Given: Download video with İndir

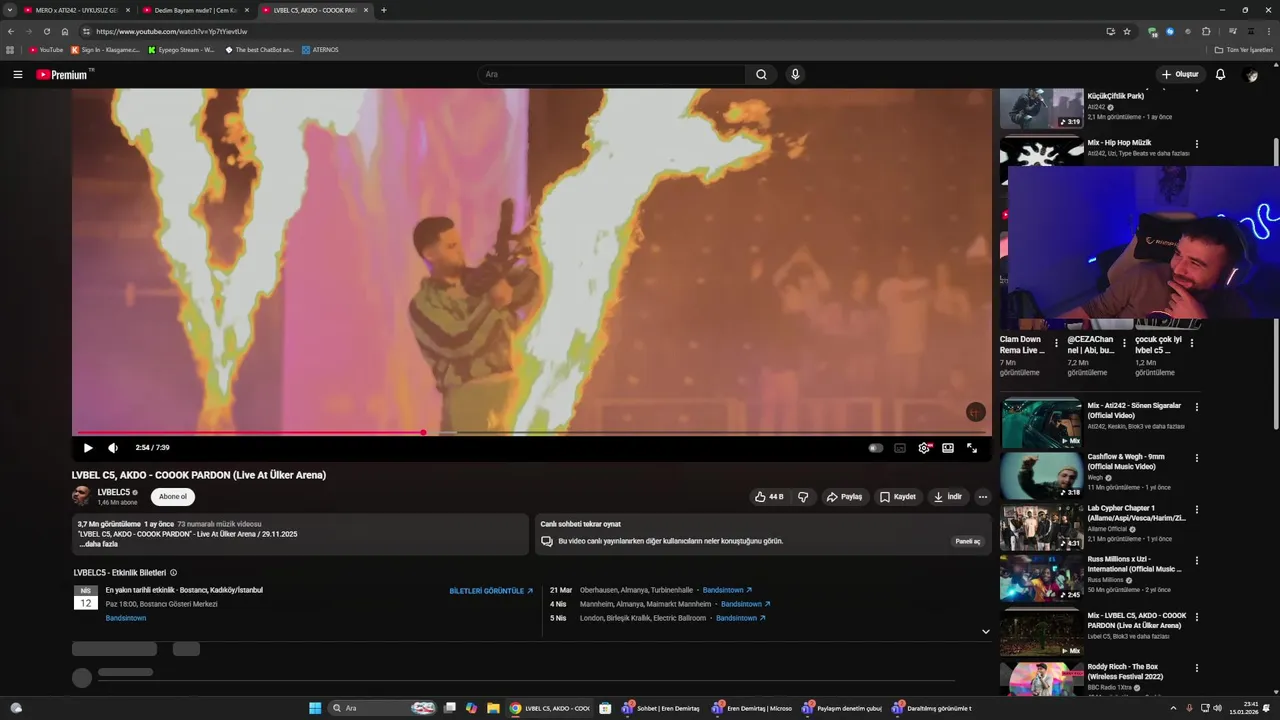Looking at the screenshot, I should click(948, 497).
